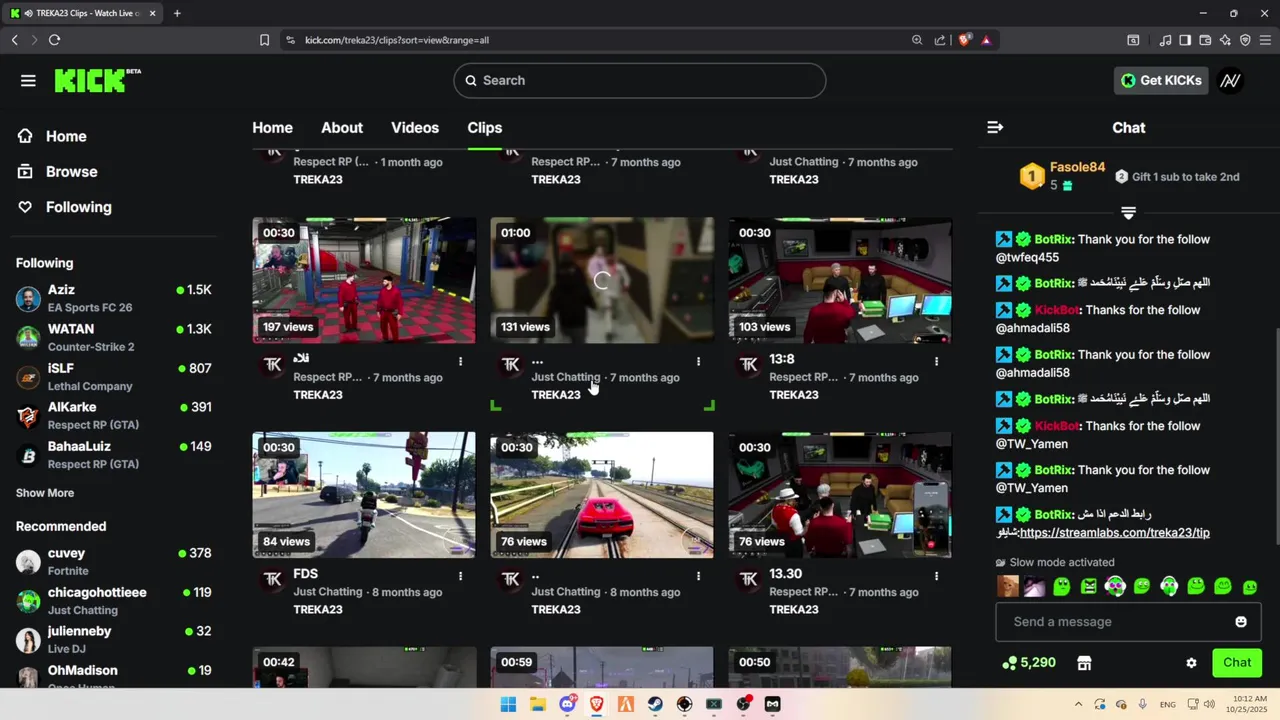Expand followed channels with Show More
Viewport: 1280px width, 720px height.
click(45, 493)
